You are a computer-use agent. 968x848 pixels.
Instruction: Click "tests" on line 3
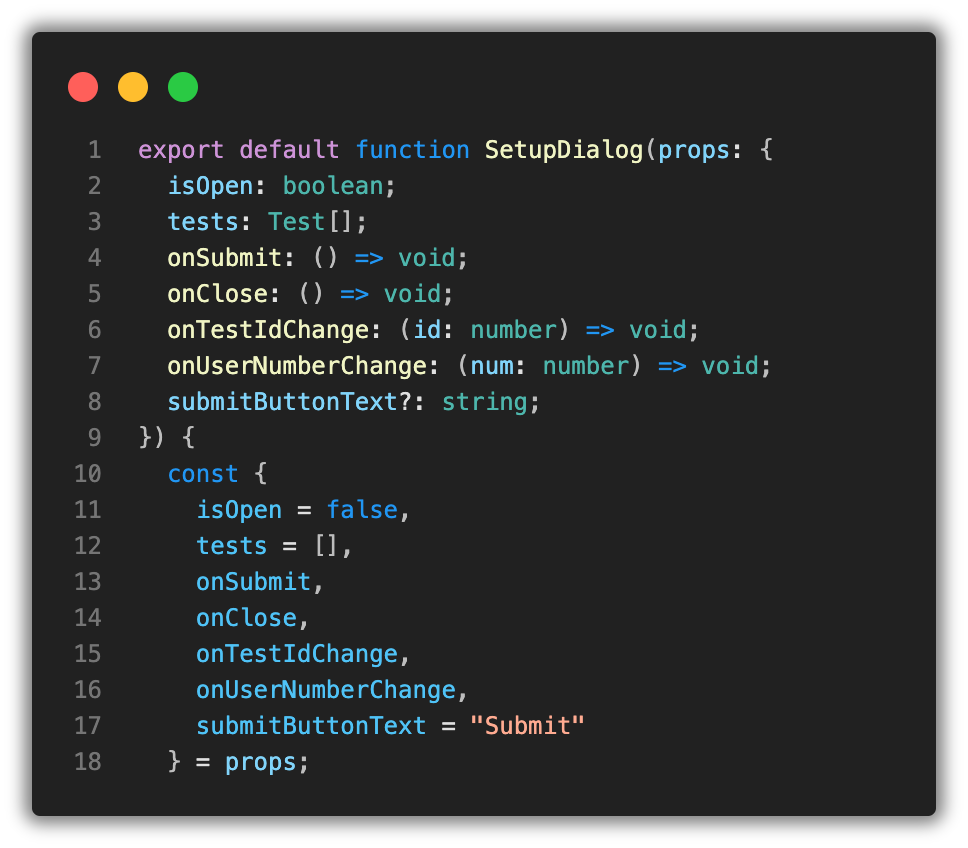[x=203, y=222]
